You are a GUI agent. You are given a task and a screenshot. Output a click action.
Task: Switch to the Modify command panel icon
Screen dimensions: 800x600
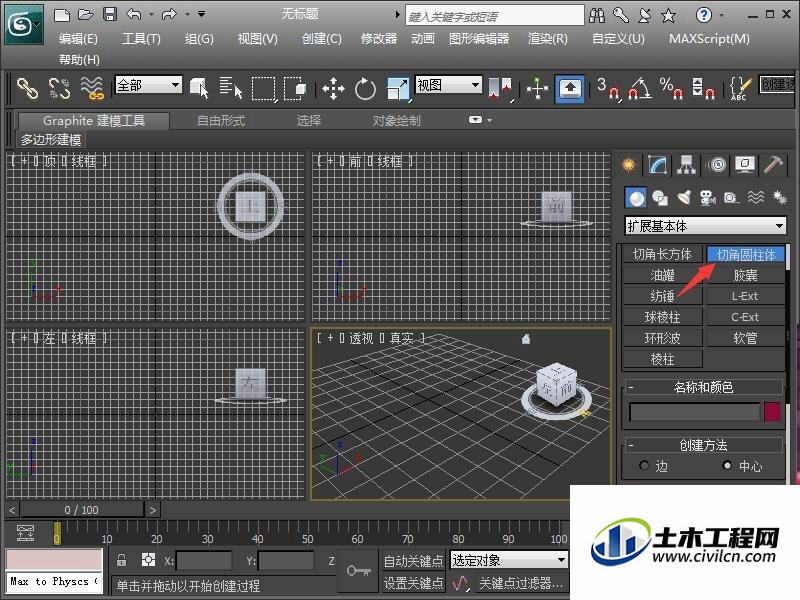click(658, 165)
